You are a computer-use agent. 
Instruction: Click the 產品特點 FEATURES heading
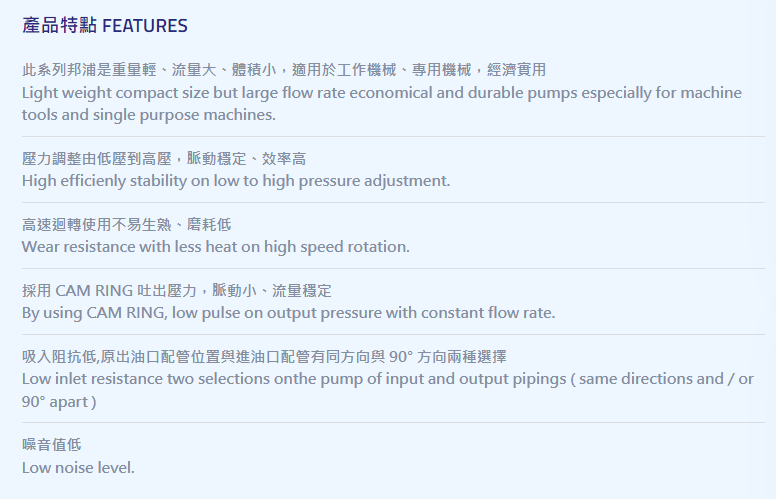(x=104, y=25)
